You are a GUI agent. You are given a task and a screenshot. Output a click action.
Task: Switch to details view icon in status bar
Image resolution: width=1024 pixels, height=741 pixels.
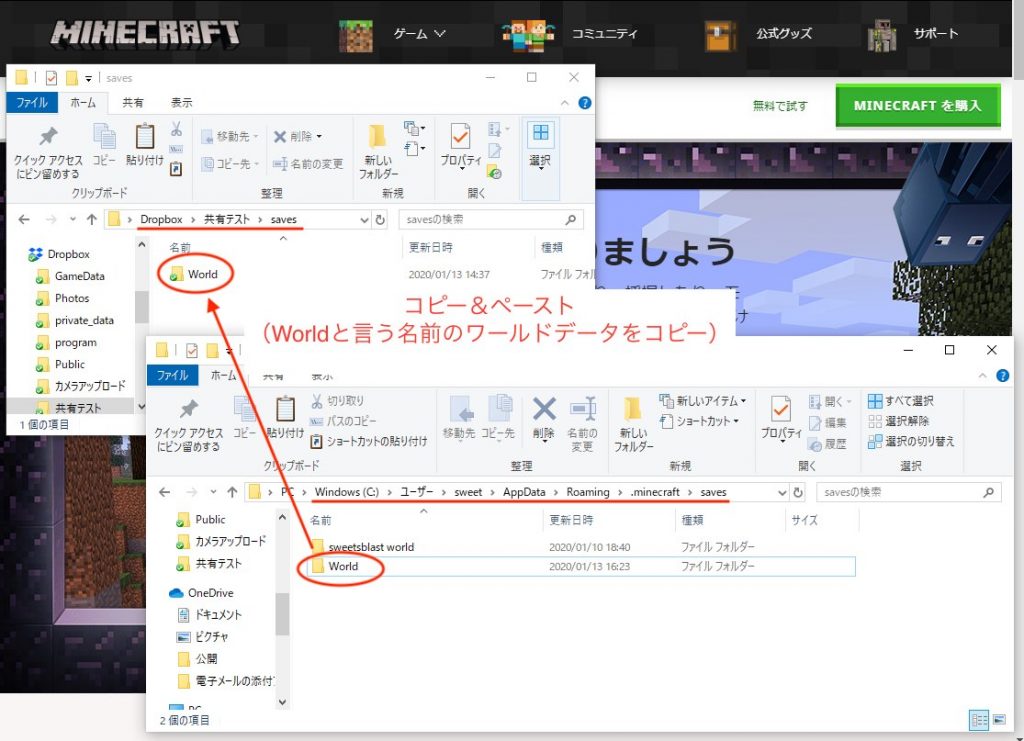979,720
